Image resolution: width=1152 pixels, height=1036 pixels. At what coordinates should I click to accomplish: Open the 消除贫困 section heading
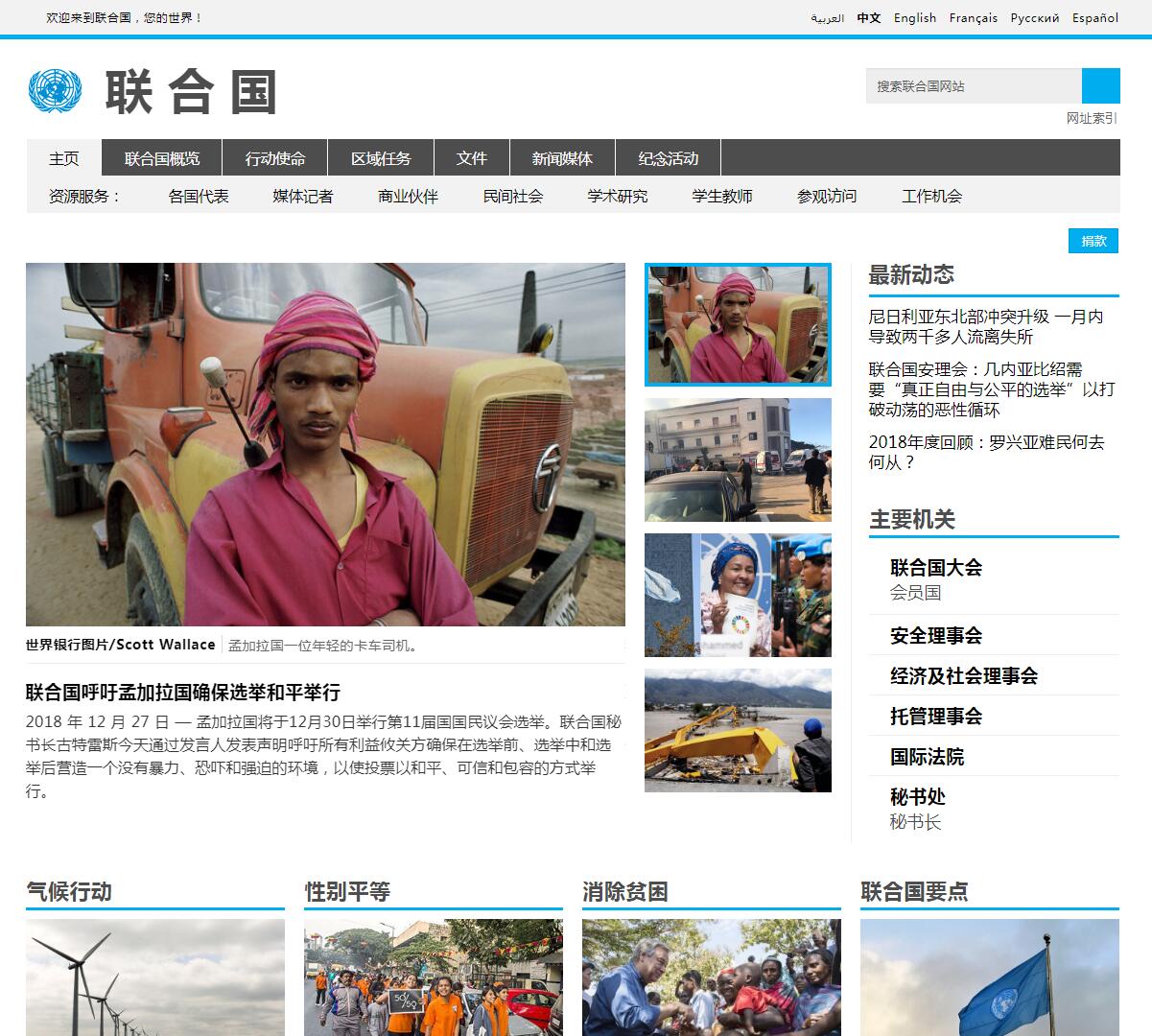(x=625, y=891)
